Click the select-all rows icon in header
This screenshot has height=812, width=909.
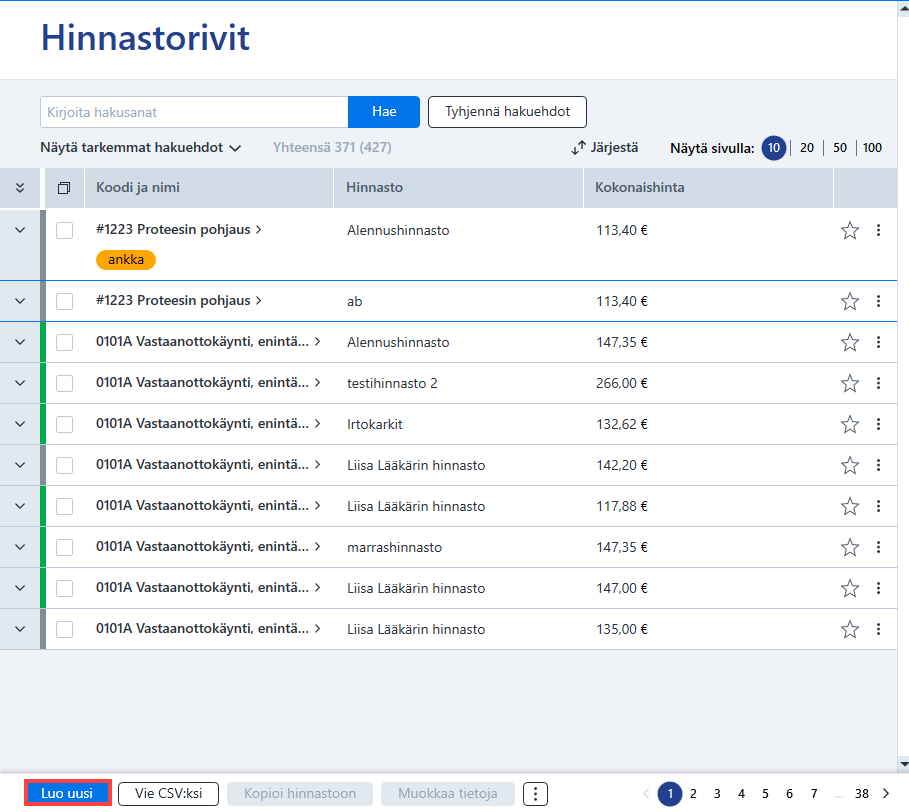point(64,188)
